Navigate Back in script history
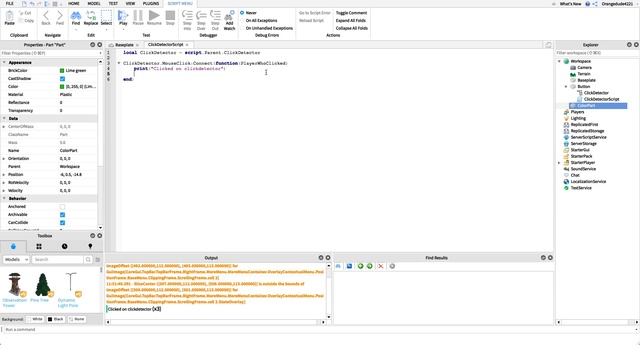This screenshot has width=640, height=360. coord(46,18)
